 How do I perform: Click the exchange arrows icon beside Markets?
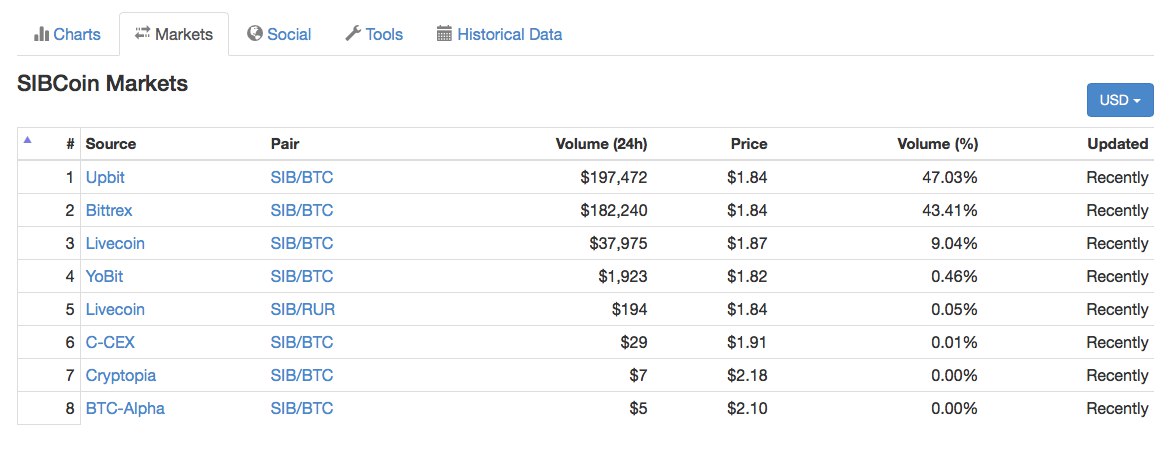coord(142,34)
